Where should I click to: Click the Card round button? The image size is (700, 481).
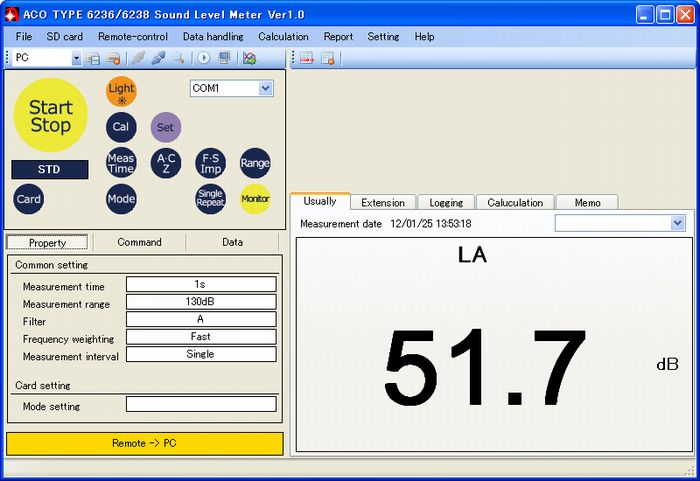29,199
